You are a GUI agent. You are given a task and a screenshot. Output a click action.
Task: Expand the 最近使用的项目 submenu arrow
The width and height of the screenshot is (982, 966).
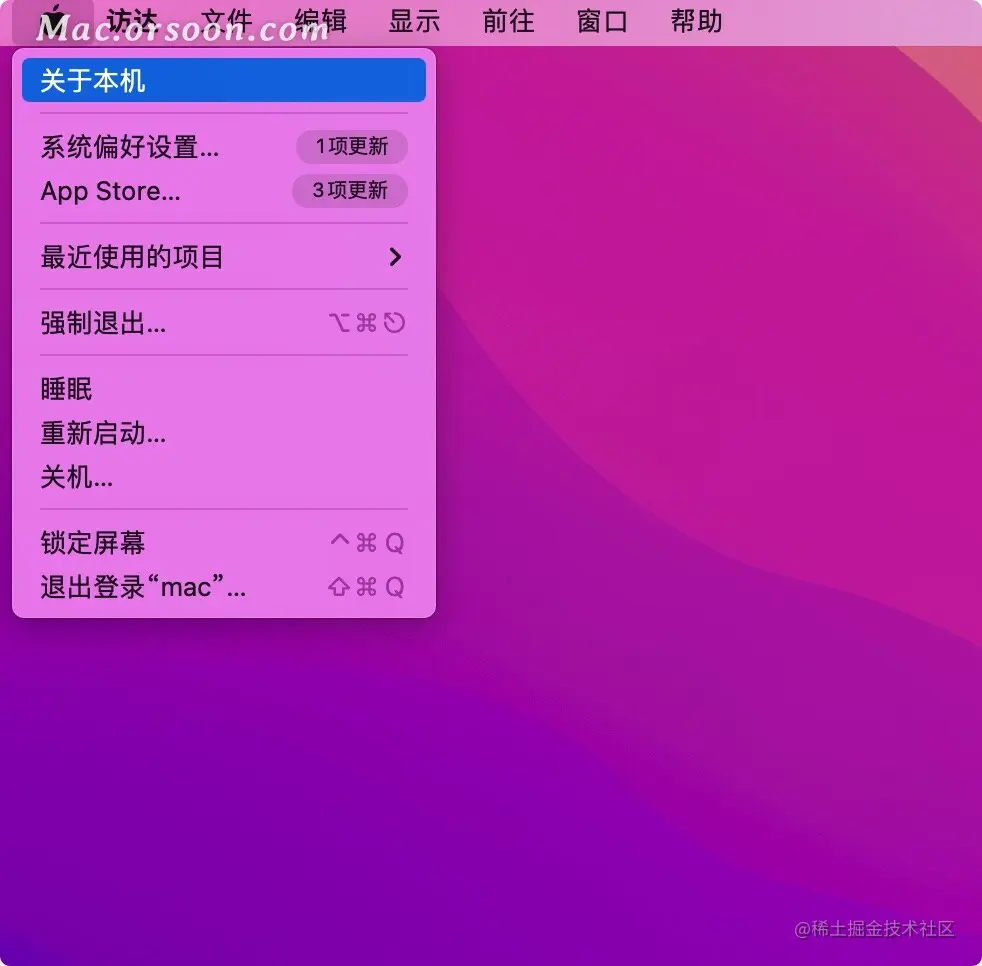[395, 257]
